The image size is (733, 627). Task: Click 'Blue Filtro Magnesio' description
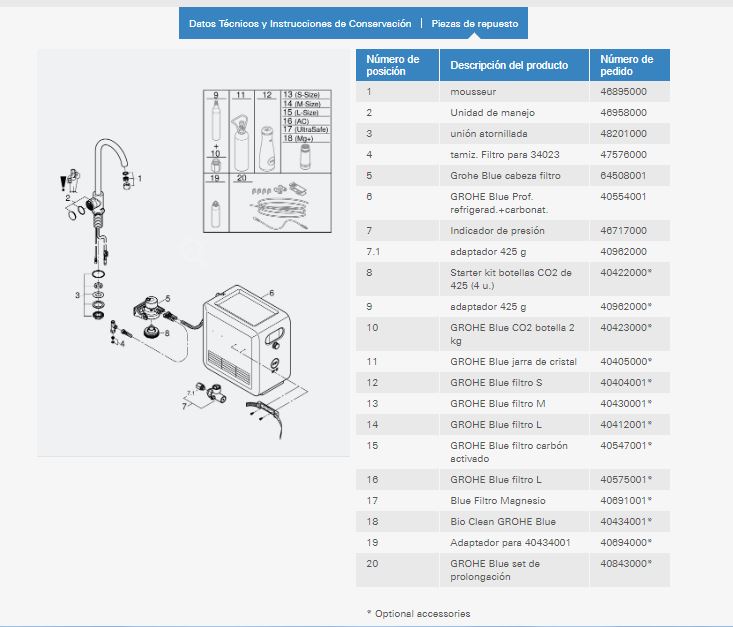click(x=497, y=501)
